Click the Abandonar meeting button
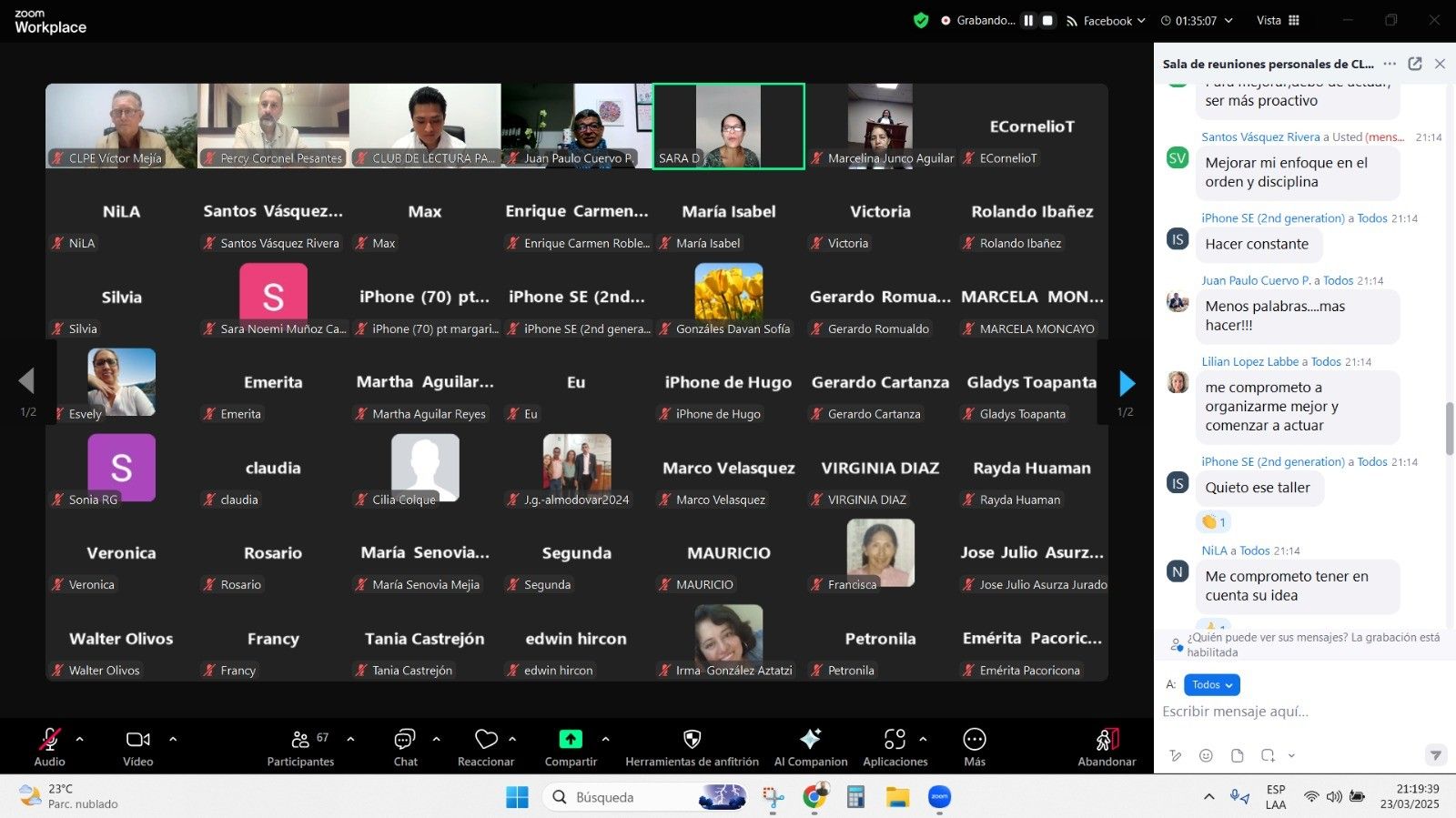1456x818 pixels. click(x=1107, y=740)
